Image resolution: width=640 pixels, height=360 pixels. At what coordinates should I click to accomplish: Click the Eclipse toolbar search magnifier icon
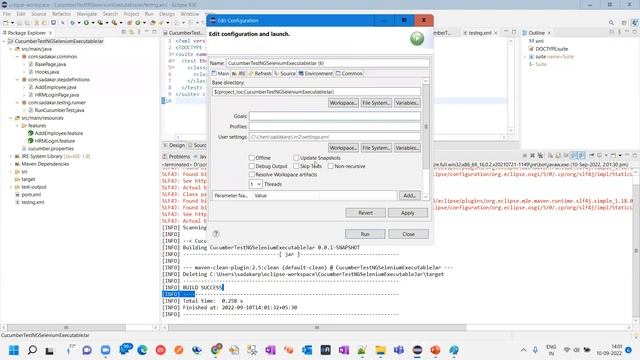[x=611, y=23]
